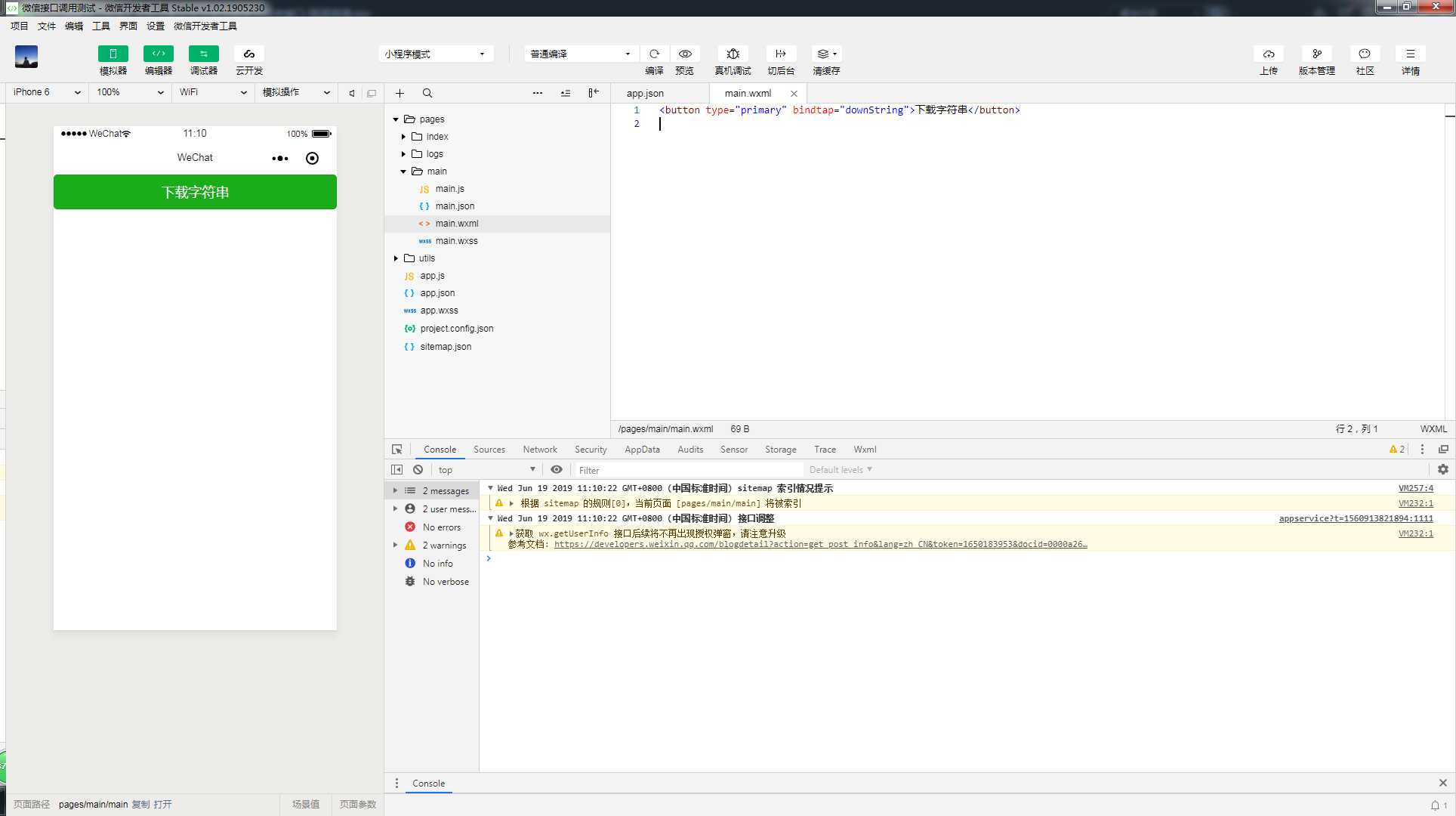Open the 普通编译 compile mode dropdown
1456x816 pixels.
coord(581,54)
